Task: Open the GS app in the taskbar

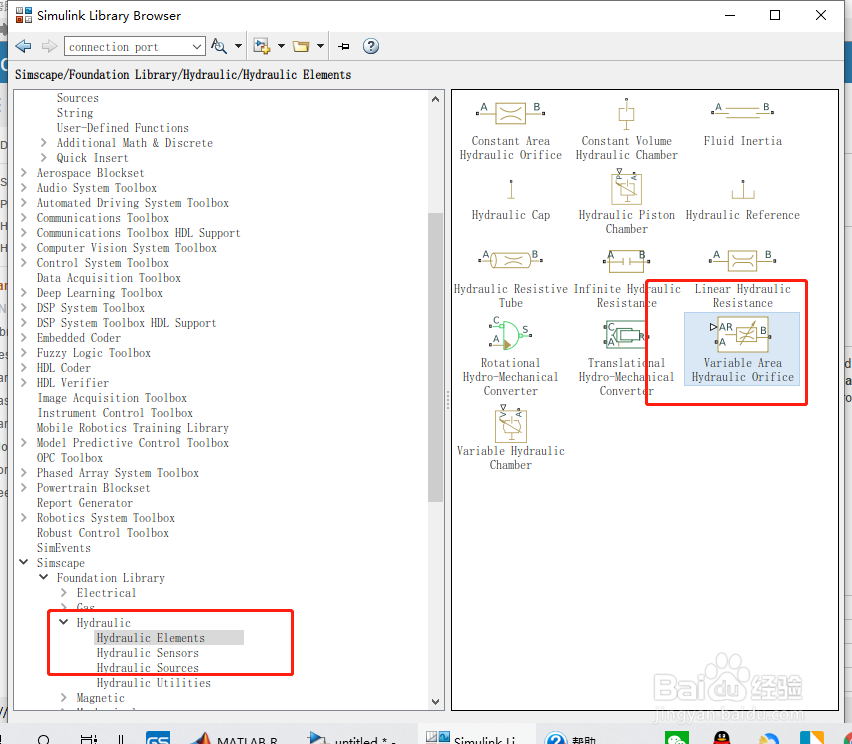Action: point(158,737)
